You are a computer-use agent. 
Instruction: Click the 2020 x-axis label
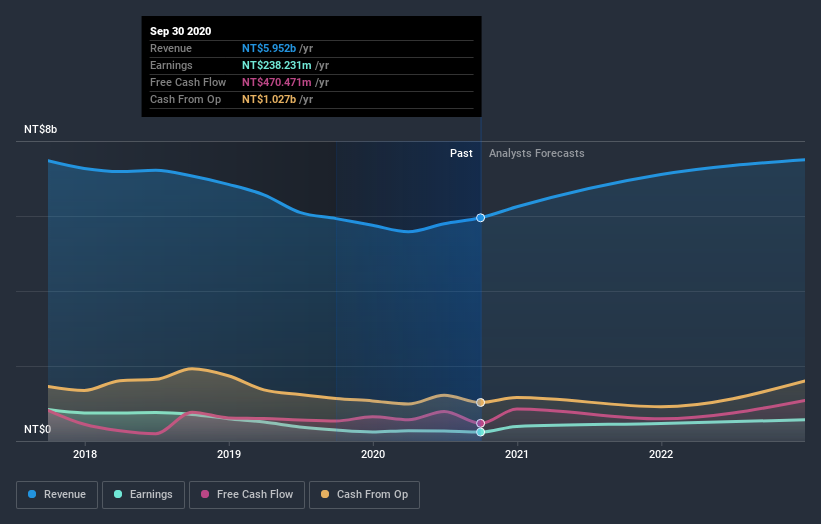373,454
